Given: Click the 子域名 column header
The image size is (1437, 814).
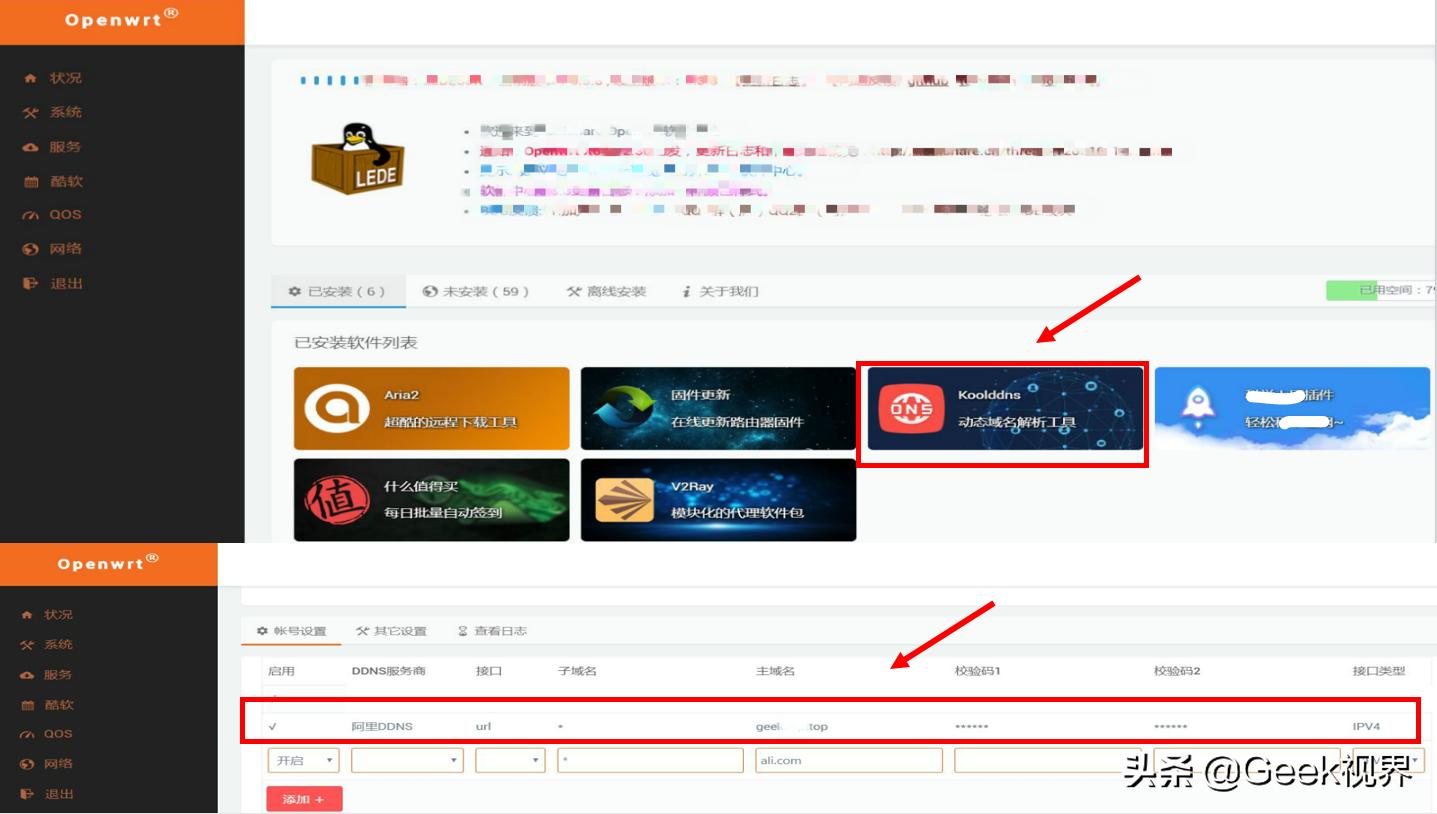Looking at the screenshot, I should [x=577, y=671].
